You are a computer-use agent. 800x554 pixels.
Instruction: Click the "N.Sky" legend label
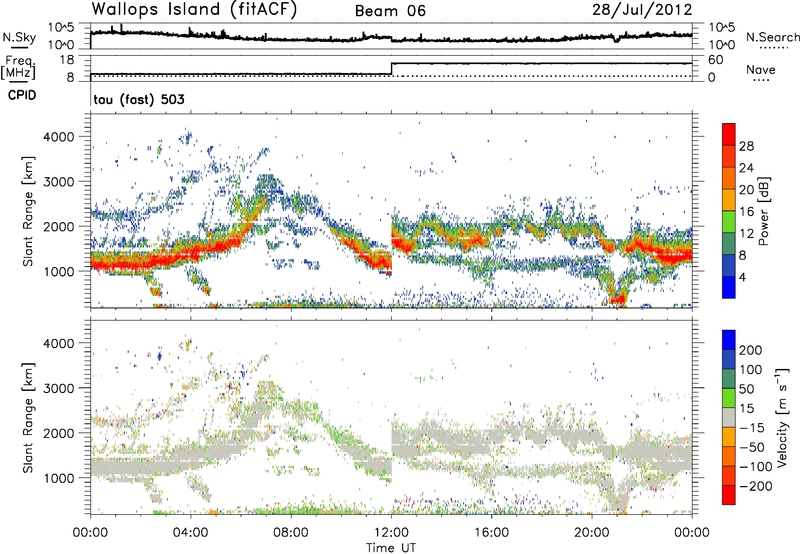point(19,37)
